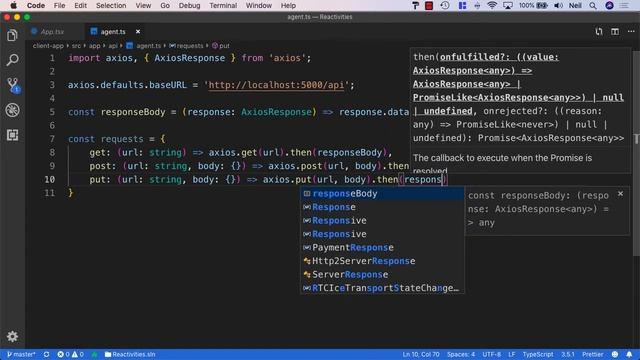This screenshot has height=360, width=640.
Task: Open the Debug view in activity bar
Action: click(12, 110)
